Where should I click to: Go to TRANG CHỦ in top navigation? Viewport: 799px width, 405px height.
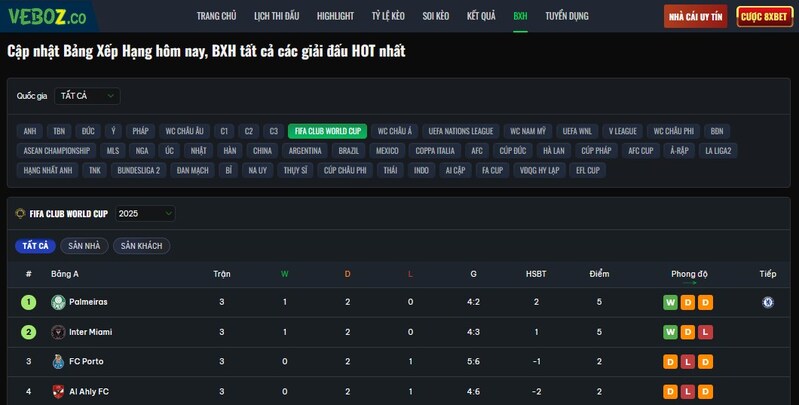[217, 16]
